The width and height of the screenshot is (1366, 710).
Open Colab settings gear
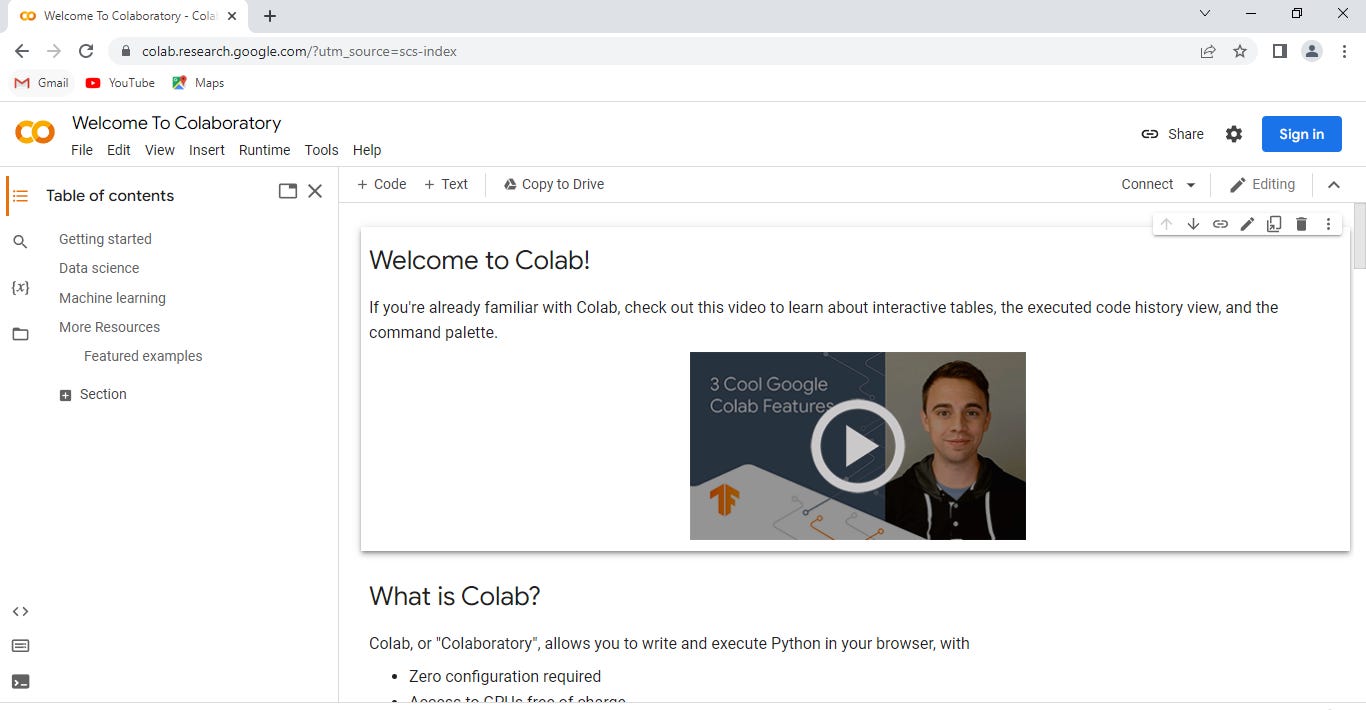[1234, 134]
